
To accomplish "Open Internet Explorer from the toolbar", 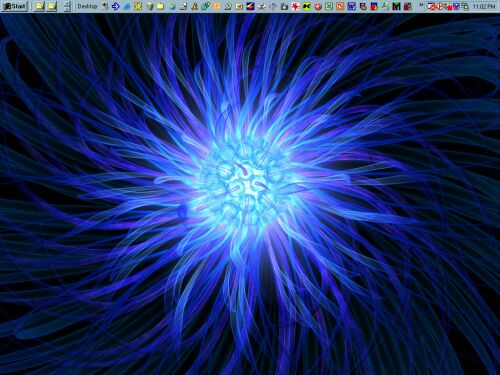I will 127,6.
